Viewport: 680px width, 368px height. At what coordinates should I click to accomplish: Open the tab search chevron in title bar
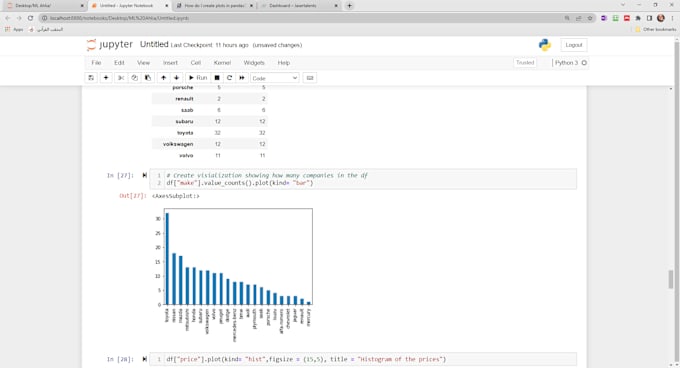623,5
